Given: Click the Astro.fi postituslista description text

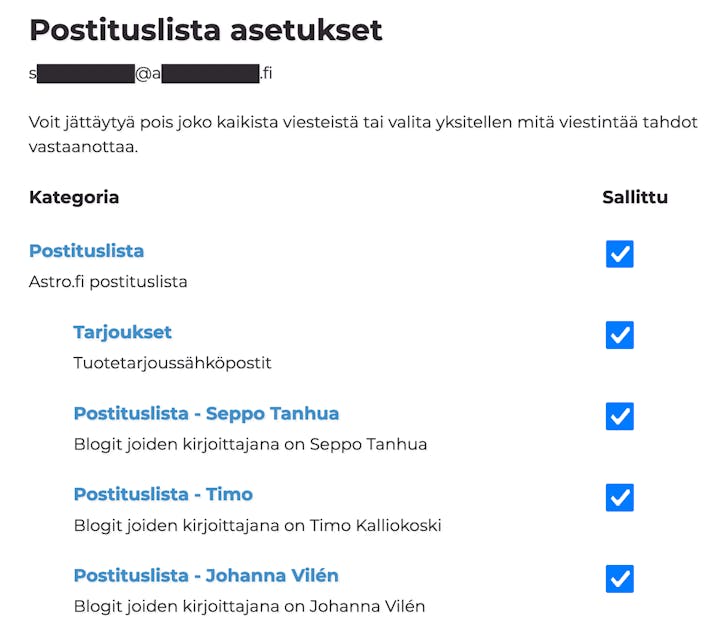Looking at the screenshot, I should (x=108, y=282).
